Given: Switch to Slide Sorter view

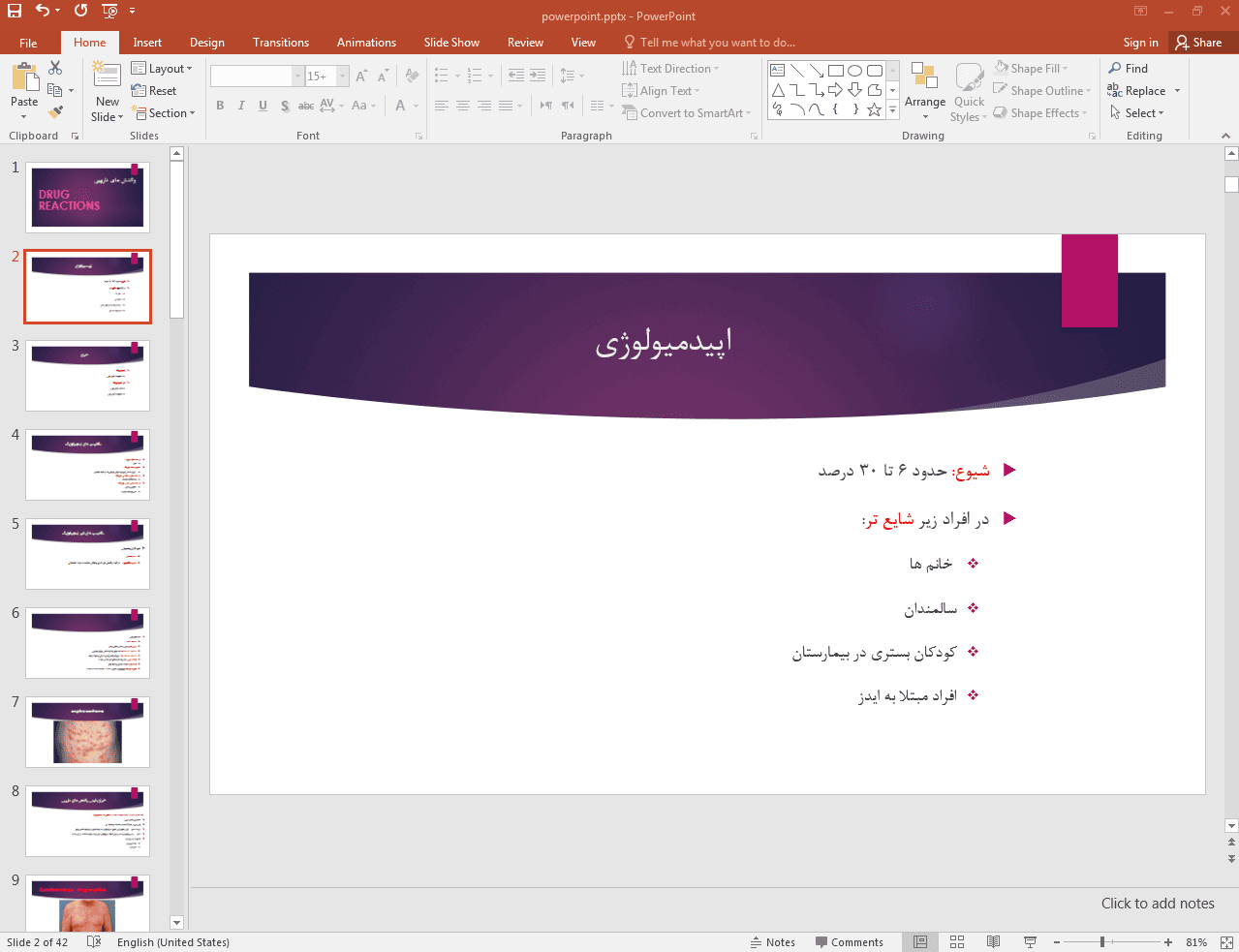Looking at the screenshot, I should pyautogui.click(x=957, y=942).
